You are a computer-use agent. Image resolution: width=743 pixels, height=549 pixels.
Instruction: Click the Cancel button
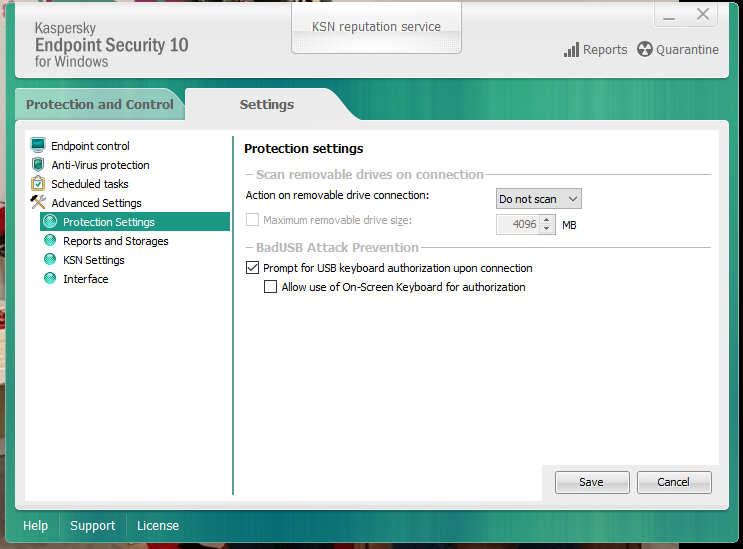tap(674, 482)
